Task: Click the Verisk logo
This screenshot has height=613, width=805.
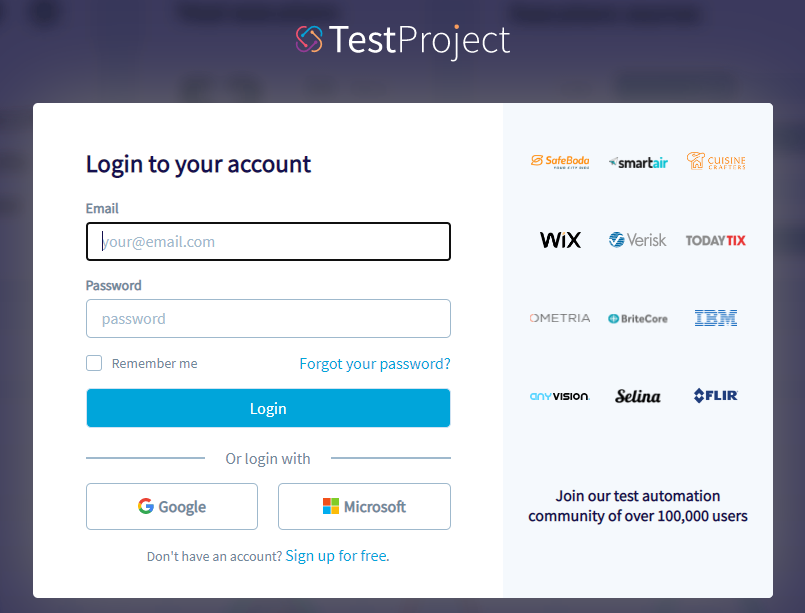Action: click(638, 240)
